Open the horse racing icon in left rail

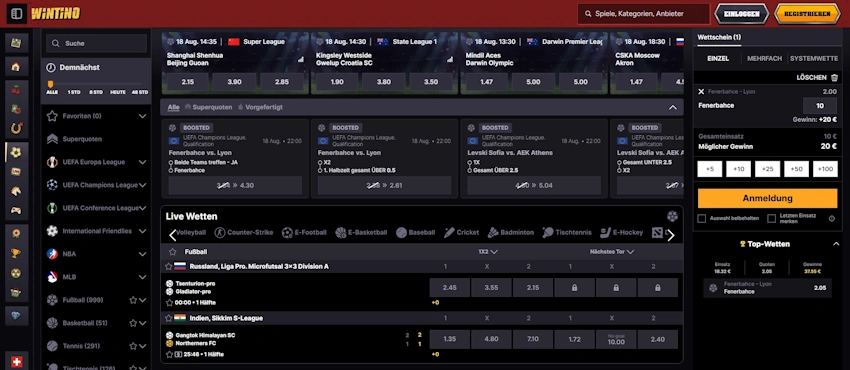click(x=16, y=191)
